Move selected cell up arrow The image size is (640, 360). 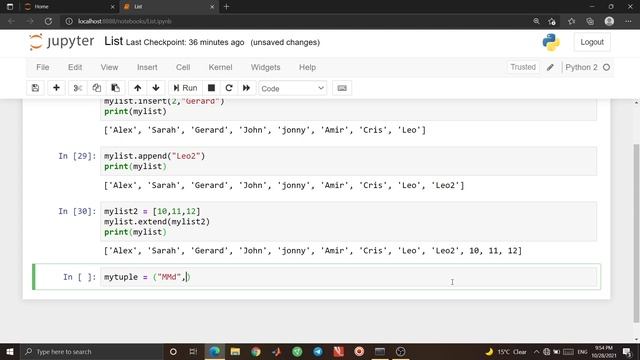click(138, 88)
